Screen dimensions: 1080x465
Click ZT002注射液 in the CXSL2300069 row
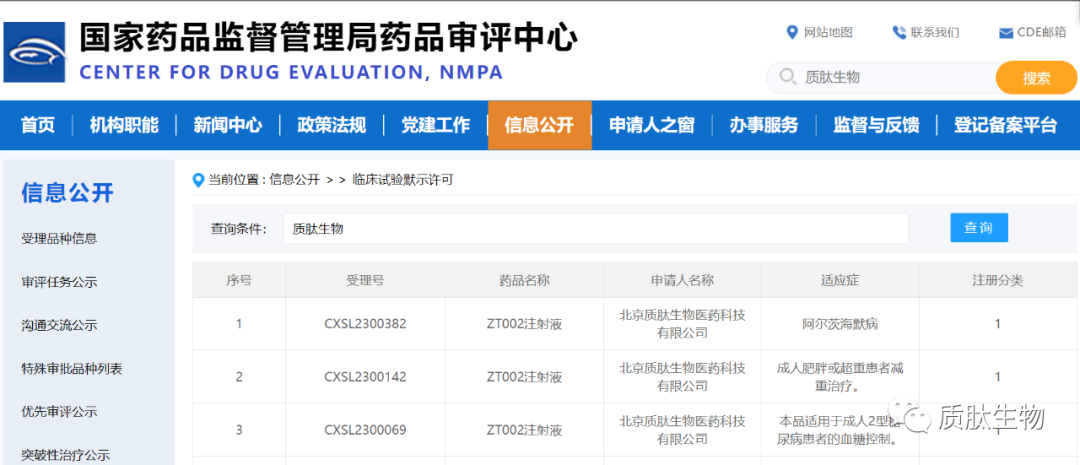(x=524, y=431)
